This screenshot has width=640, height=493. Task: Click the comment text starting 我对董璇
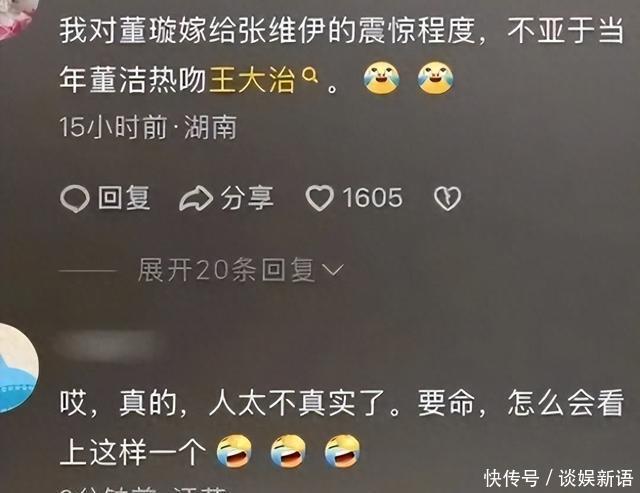(342, 55)
